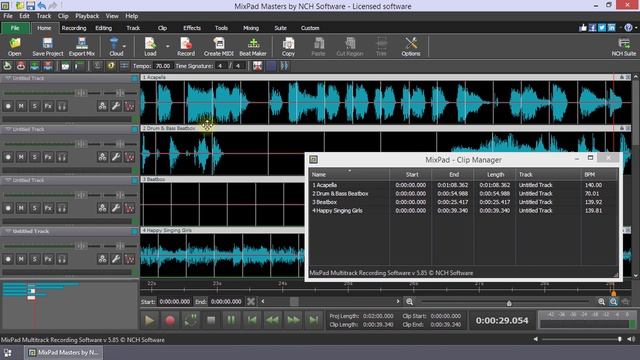The height and width of the screenshot is (360, 640).
Task: Solo the Acapella track with S button
Action: tap(35, 106)
